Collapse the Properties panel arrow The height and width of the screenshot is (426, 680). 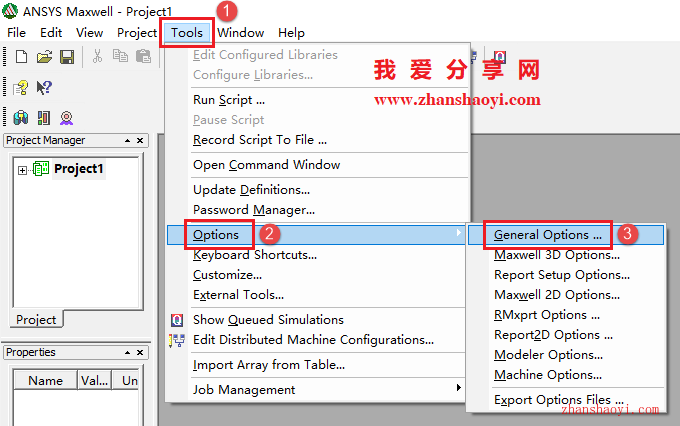pos(128,352)
